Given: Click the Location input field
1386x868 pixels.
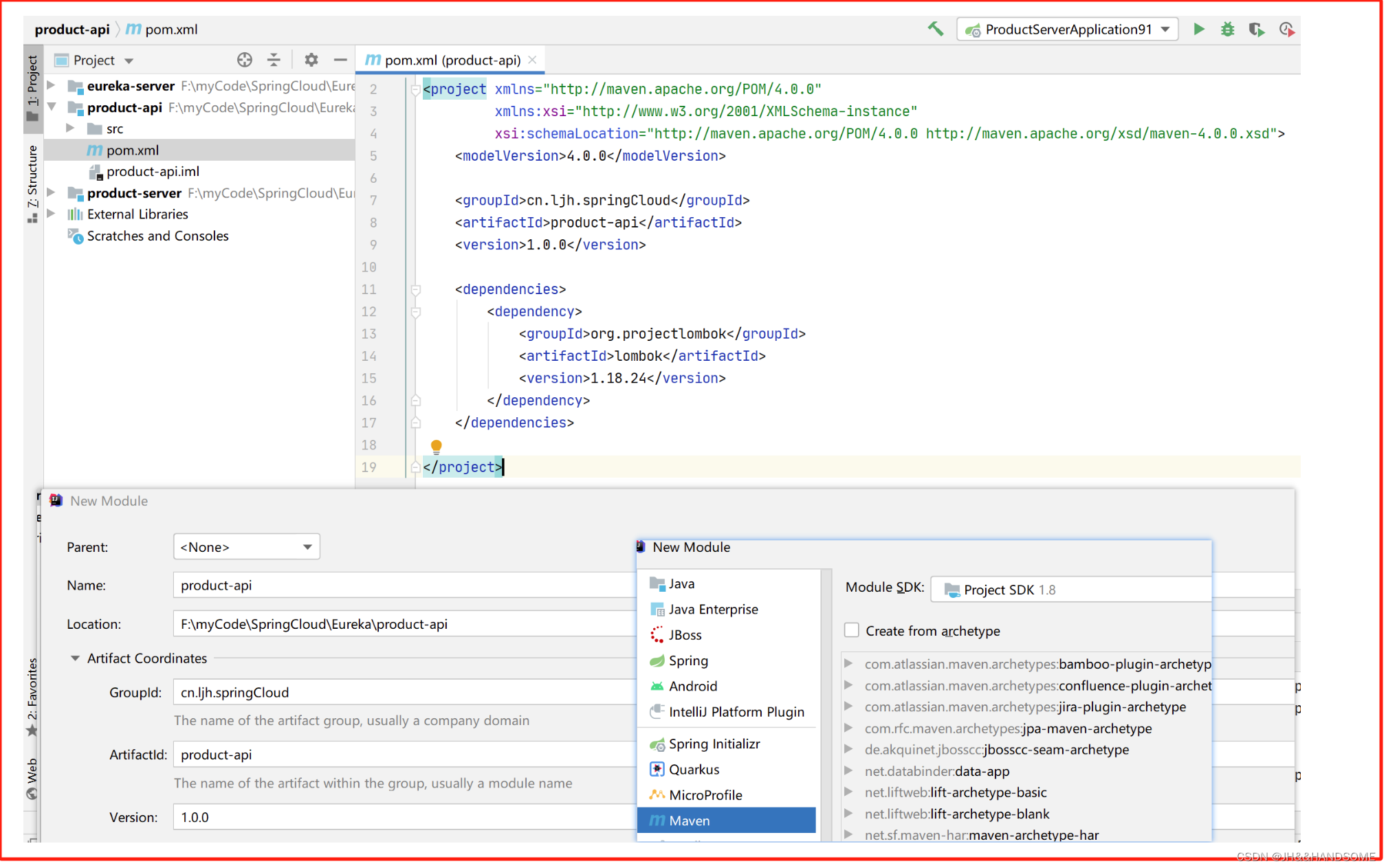Looking at the screenshot, I should pyautogui.click(x=404, y=624).
